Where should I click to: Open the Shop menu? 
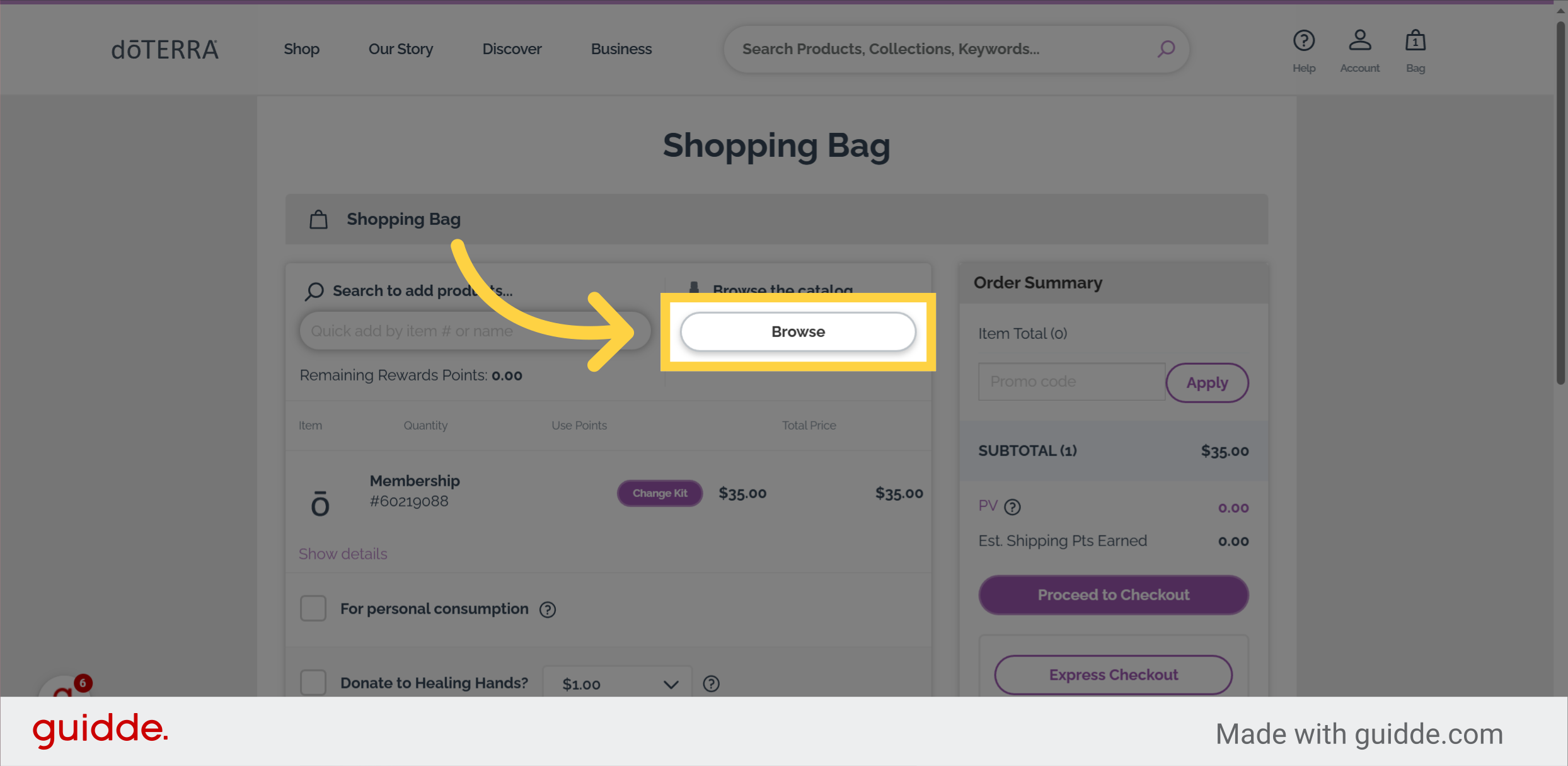pyautogui.click(x=301, y=49)
